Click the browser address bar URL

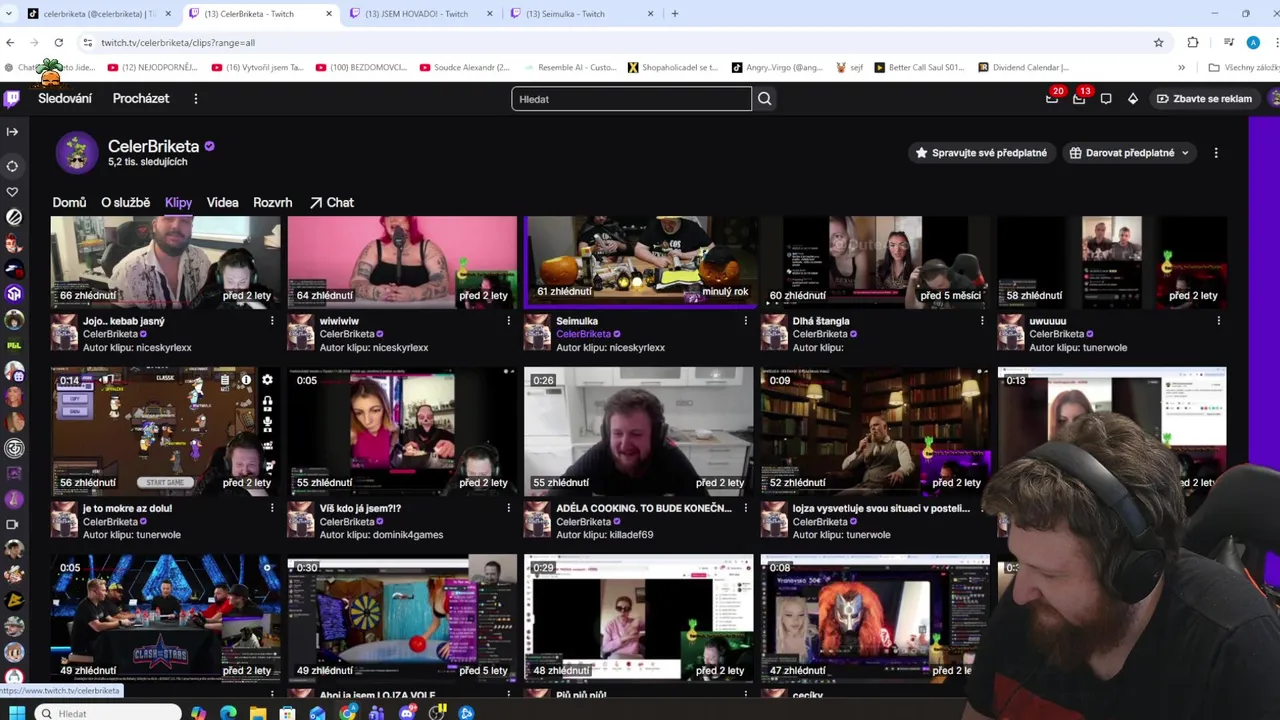coord(178,43)
